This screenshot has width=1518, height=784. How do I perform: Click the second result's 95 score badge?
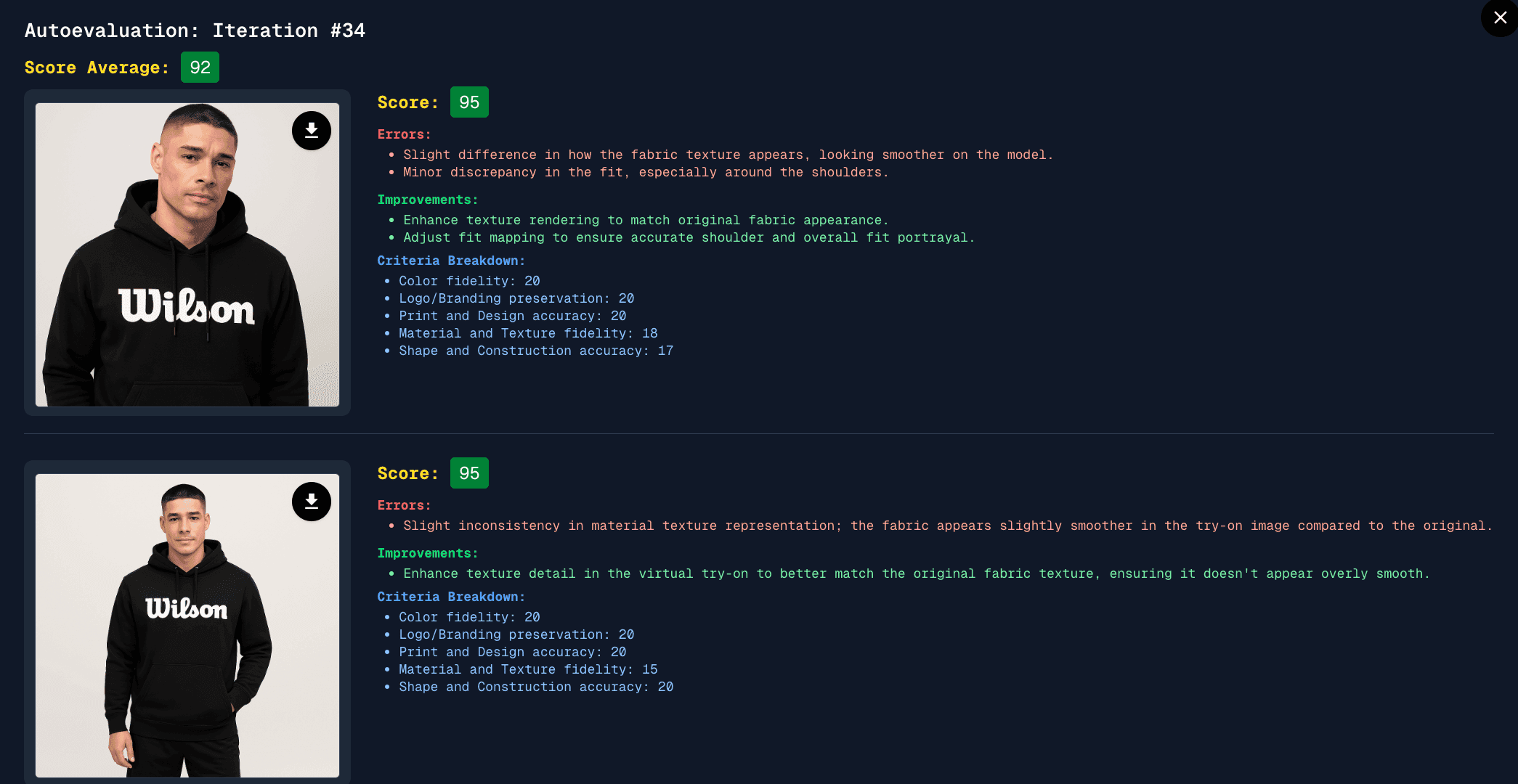pos(469,473)
